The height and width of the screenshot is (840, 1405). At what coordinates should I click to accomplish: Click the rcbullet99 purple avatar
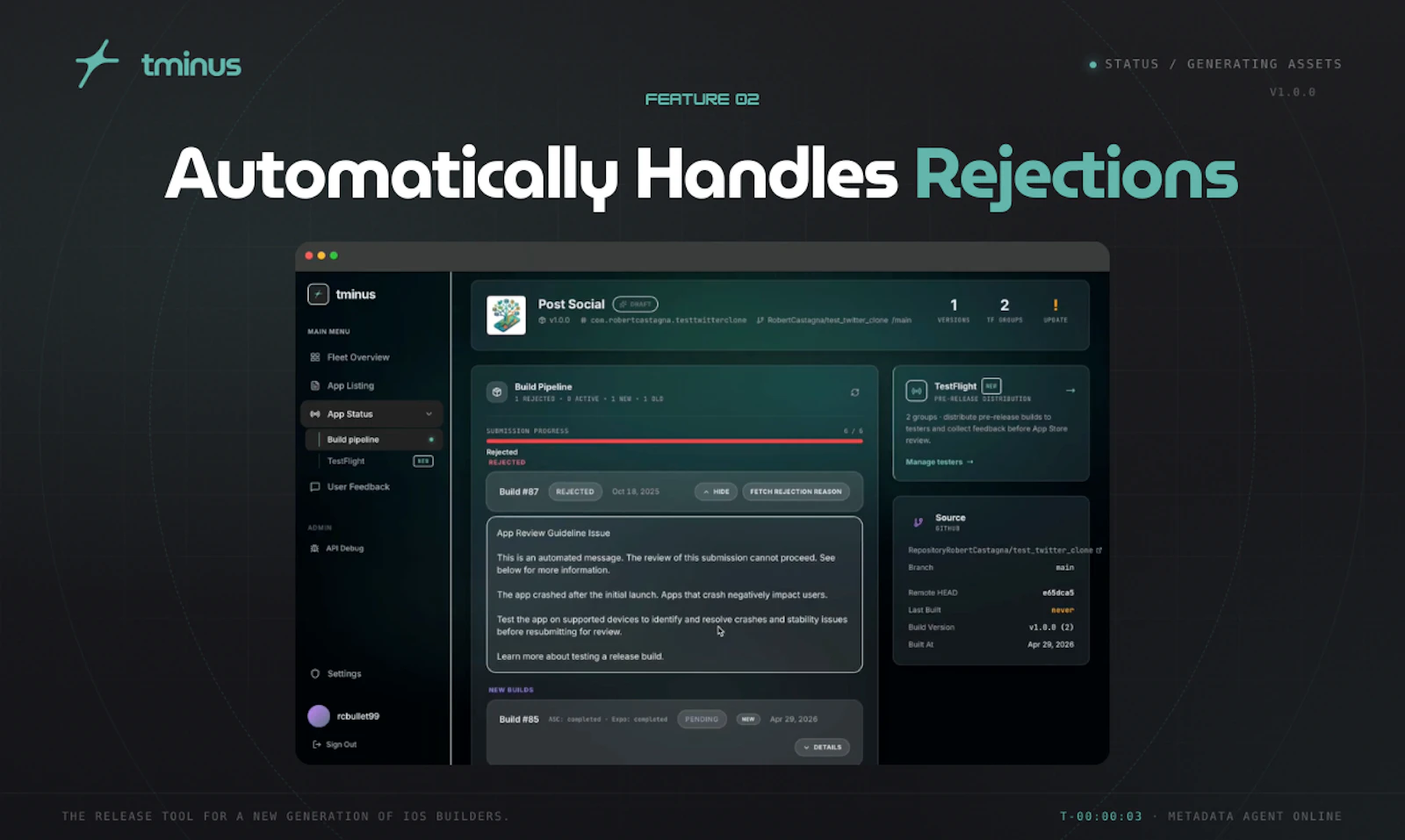tap(319, 716)
